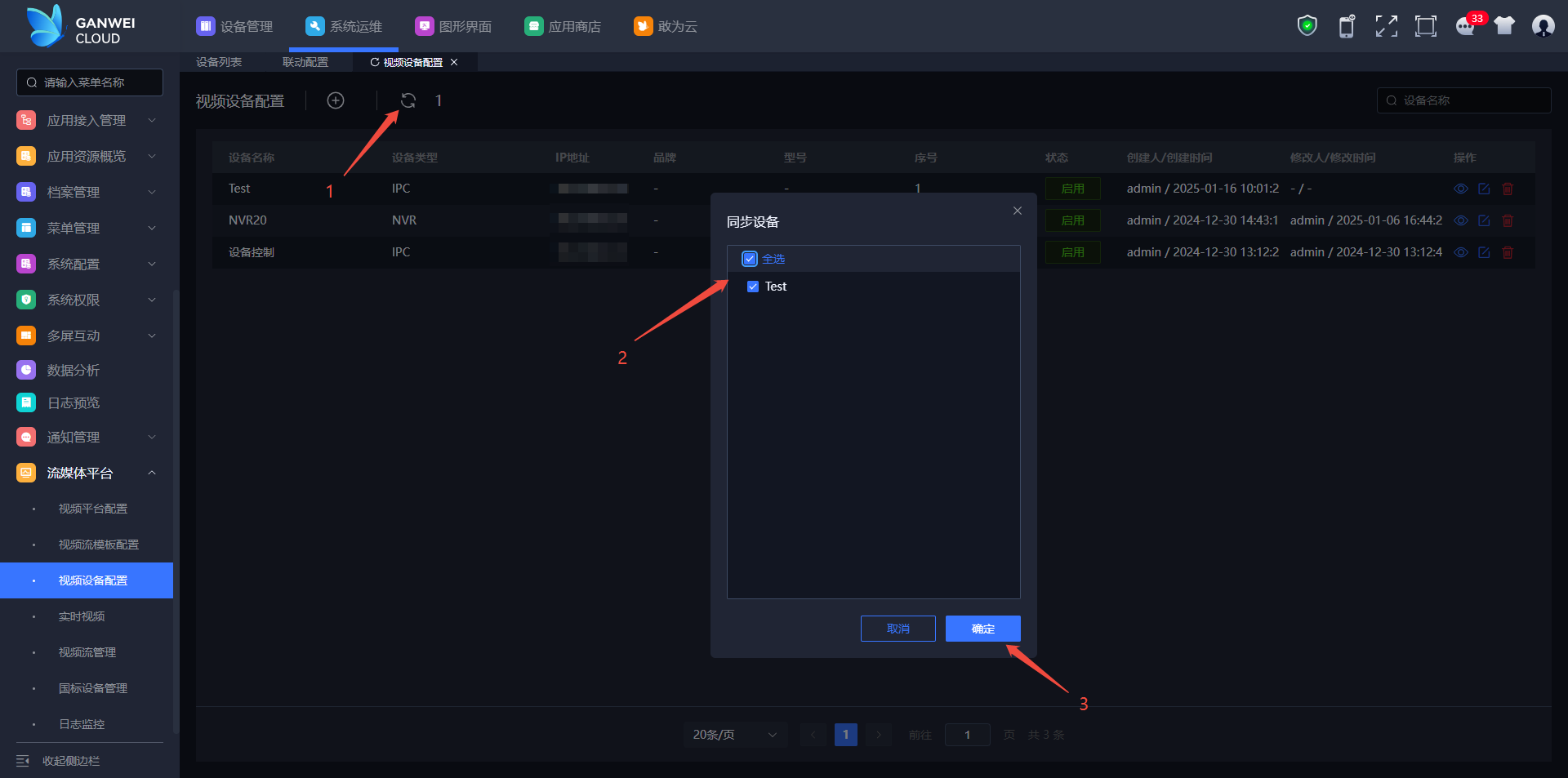Confirm sync with the 确定 button
The height and width of the screenshot is (778, 1568).
tap(982, 629)
